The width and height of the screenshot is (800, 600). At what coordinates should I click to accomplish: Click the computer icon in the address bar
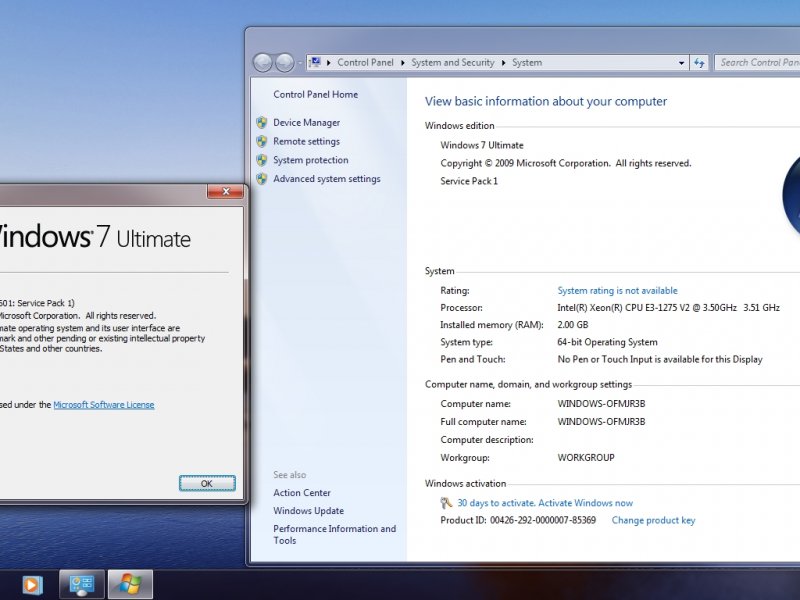click(315, 62)
